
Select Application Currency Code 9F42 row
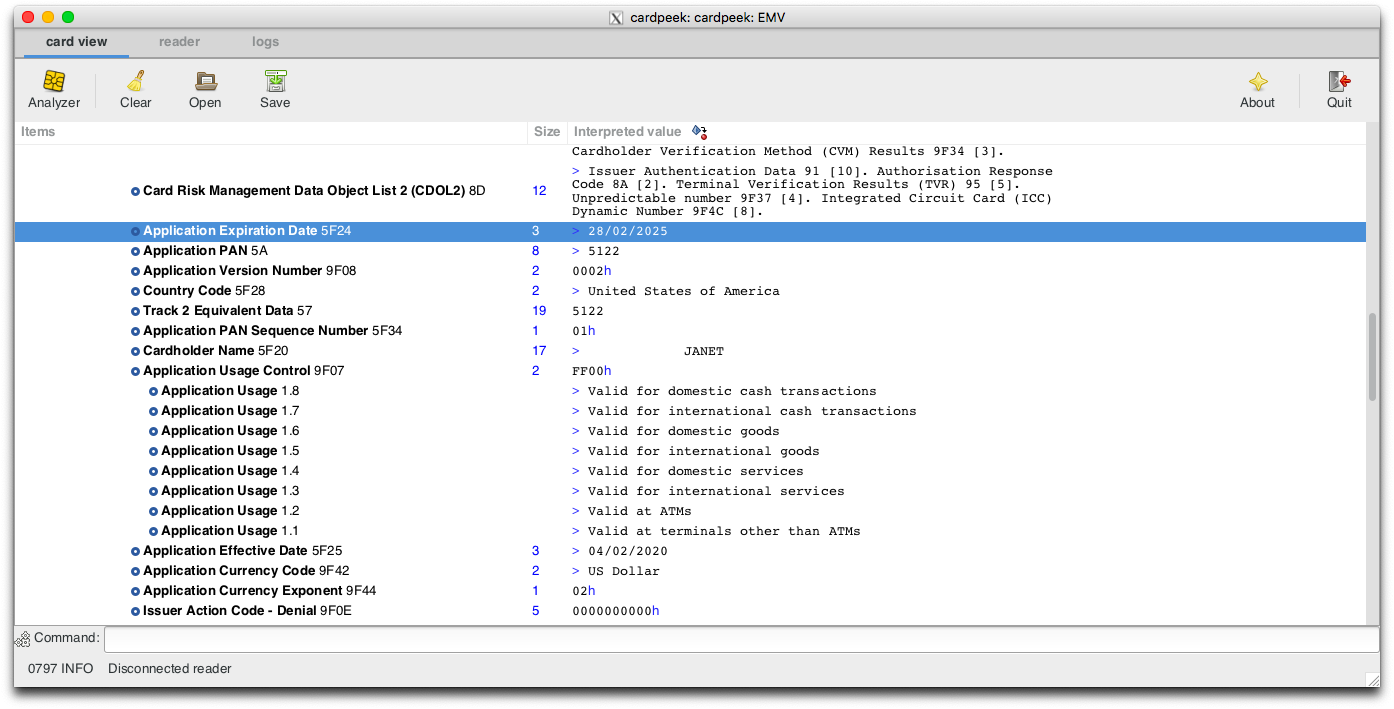(x=690, y=571)
